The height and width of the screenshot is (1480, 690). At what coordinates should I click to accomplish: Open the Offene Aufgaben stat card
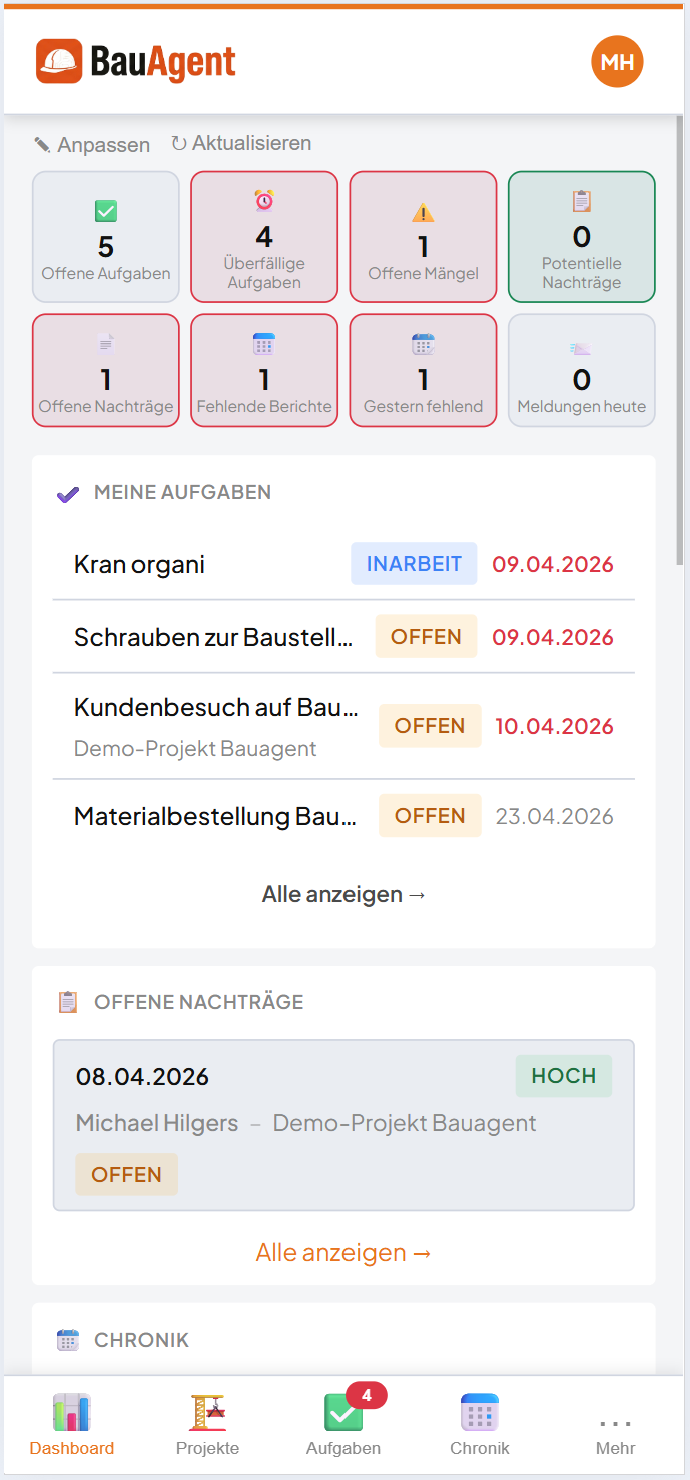(x=105, y=237)
